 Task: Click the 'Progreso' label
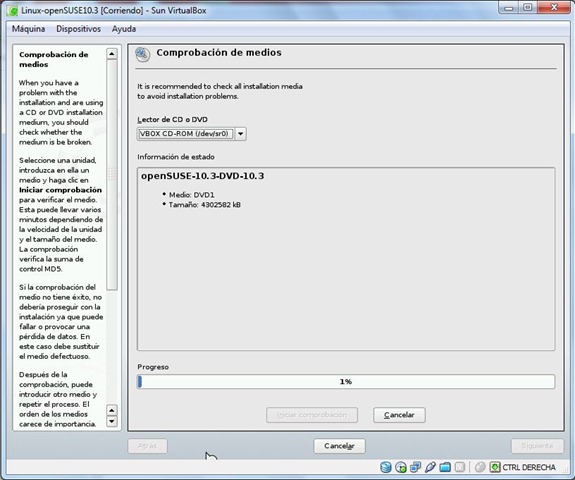pos(153,367)
